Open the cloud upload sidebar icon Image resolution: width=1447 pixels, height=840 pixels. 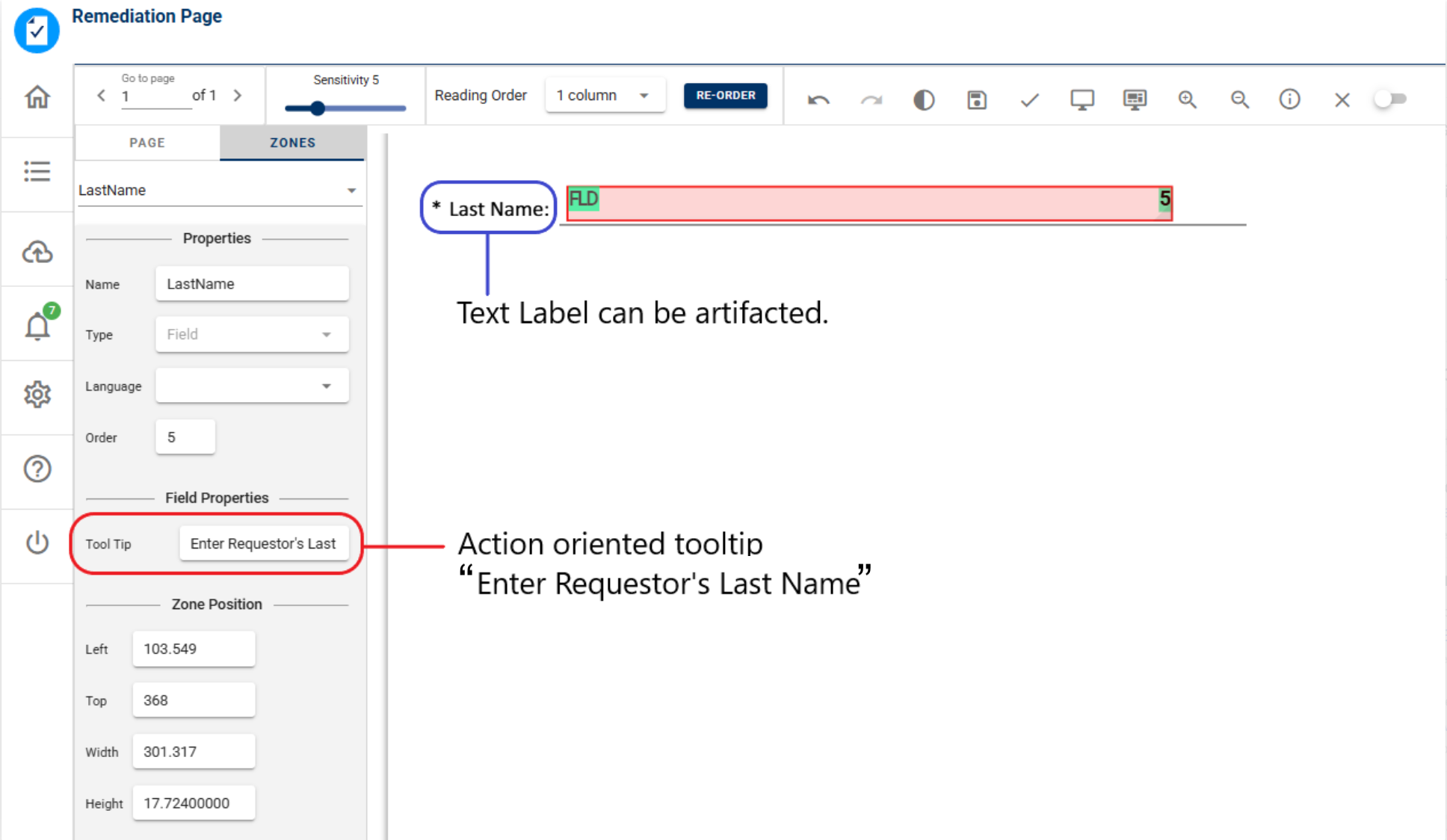point(37,252)
